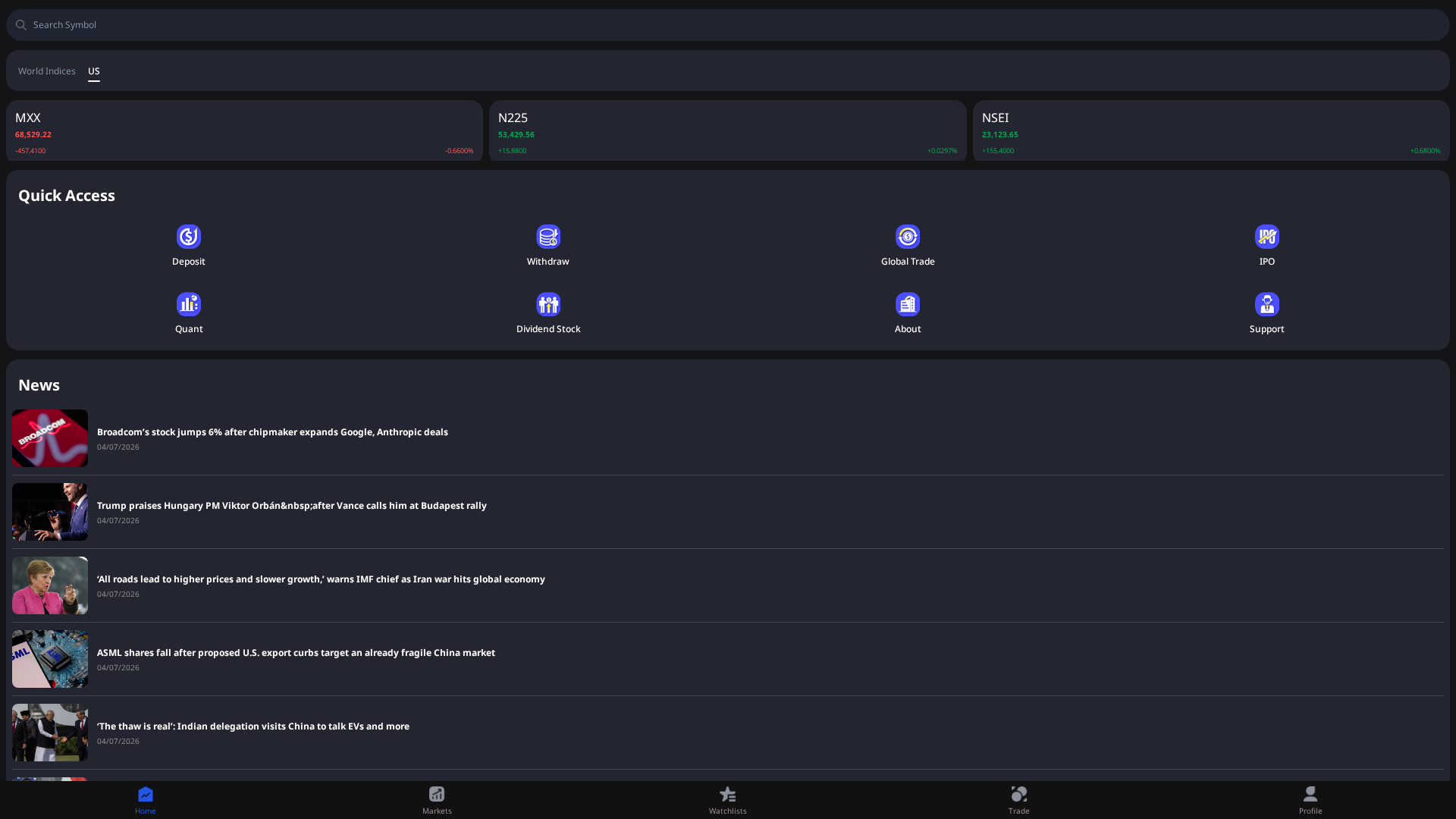Click the IMF chief article thumbnail image
The width and height of the screenshot is (1456, 819).
tap(49, 585)
